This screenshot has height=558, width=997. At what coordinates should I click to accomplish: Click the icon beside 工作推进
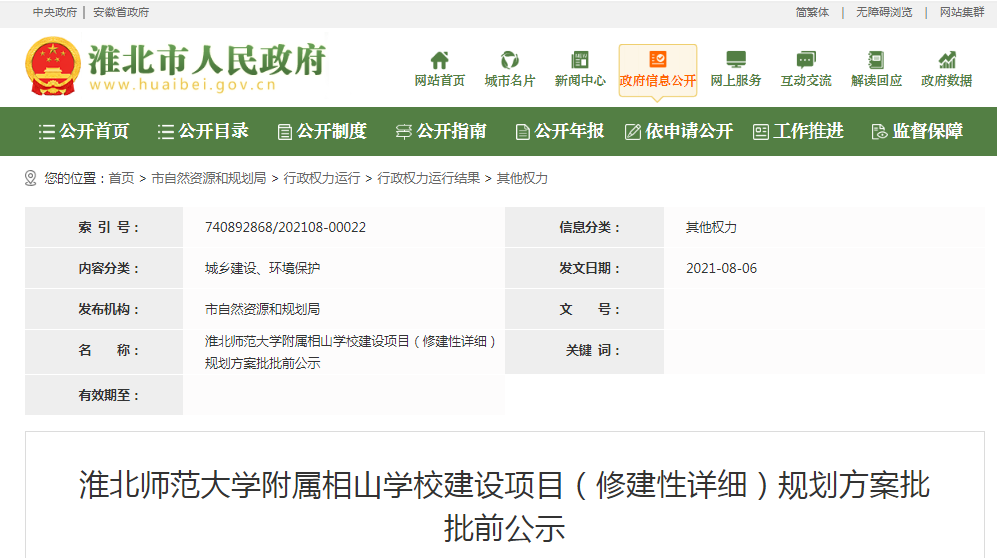coord(760,132)
